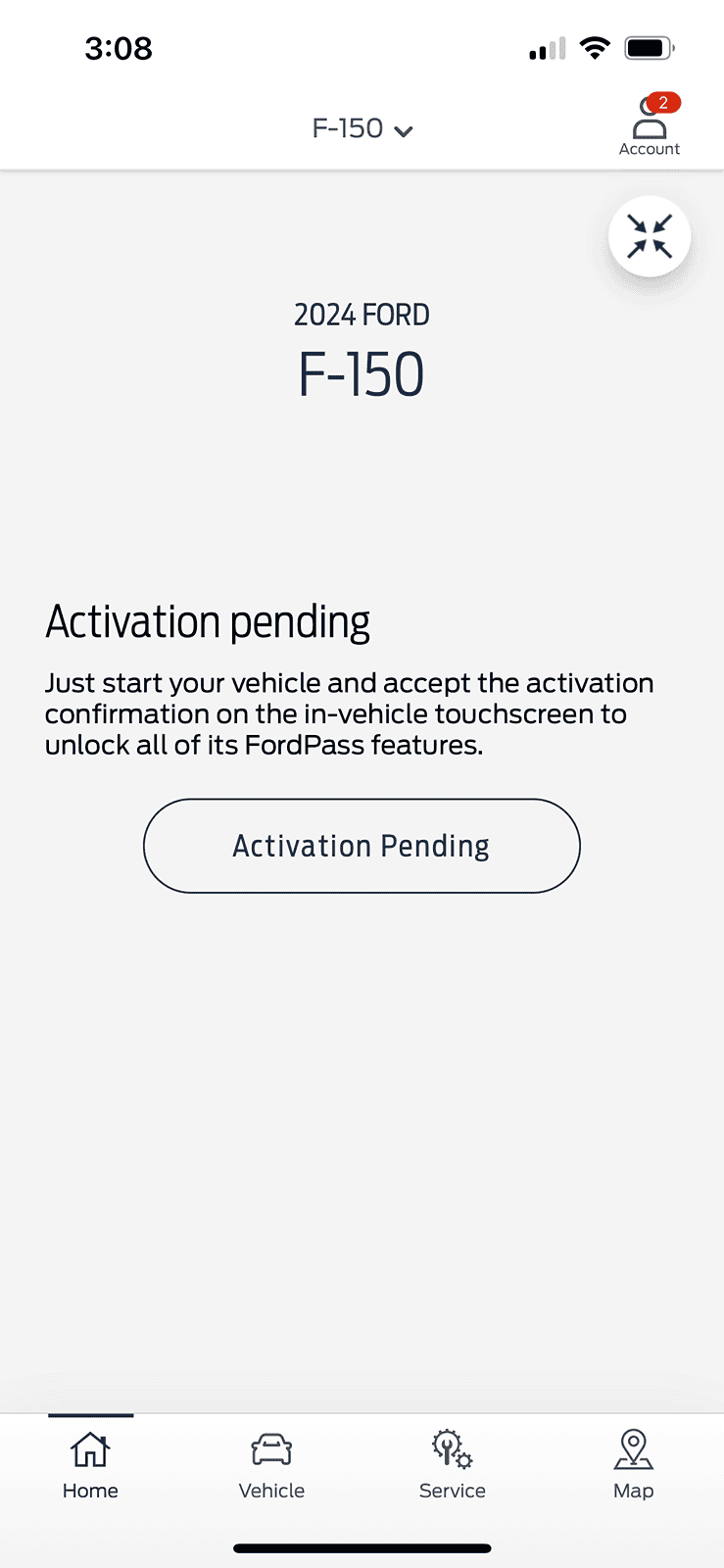Tap the 3:08 clock in status bar

pos(119,48)
